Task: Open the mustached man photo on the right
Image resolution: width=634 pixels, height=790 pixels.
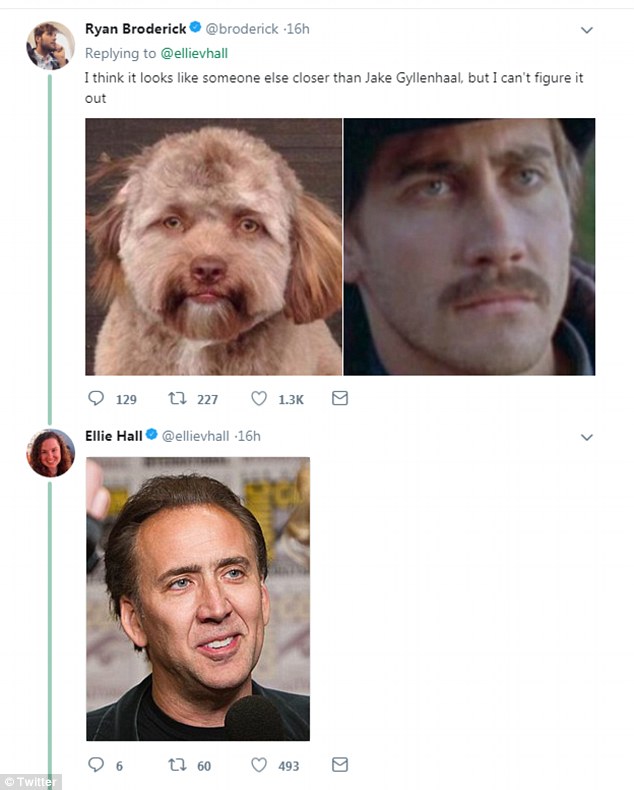Action: (x=470, y=246)
